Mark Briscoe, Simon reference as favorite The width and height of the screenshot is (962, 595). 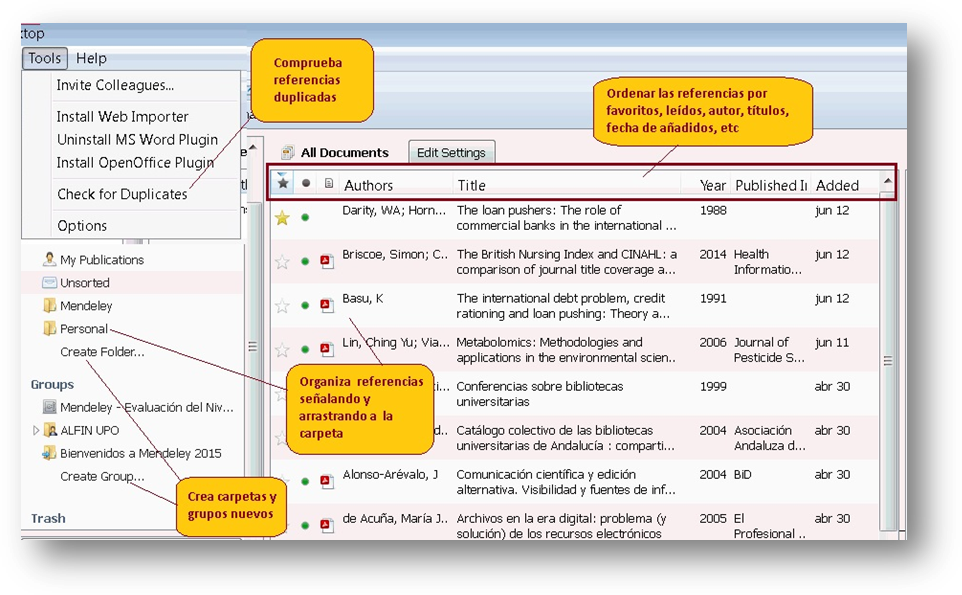click(282, 262)
